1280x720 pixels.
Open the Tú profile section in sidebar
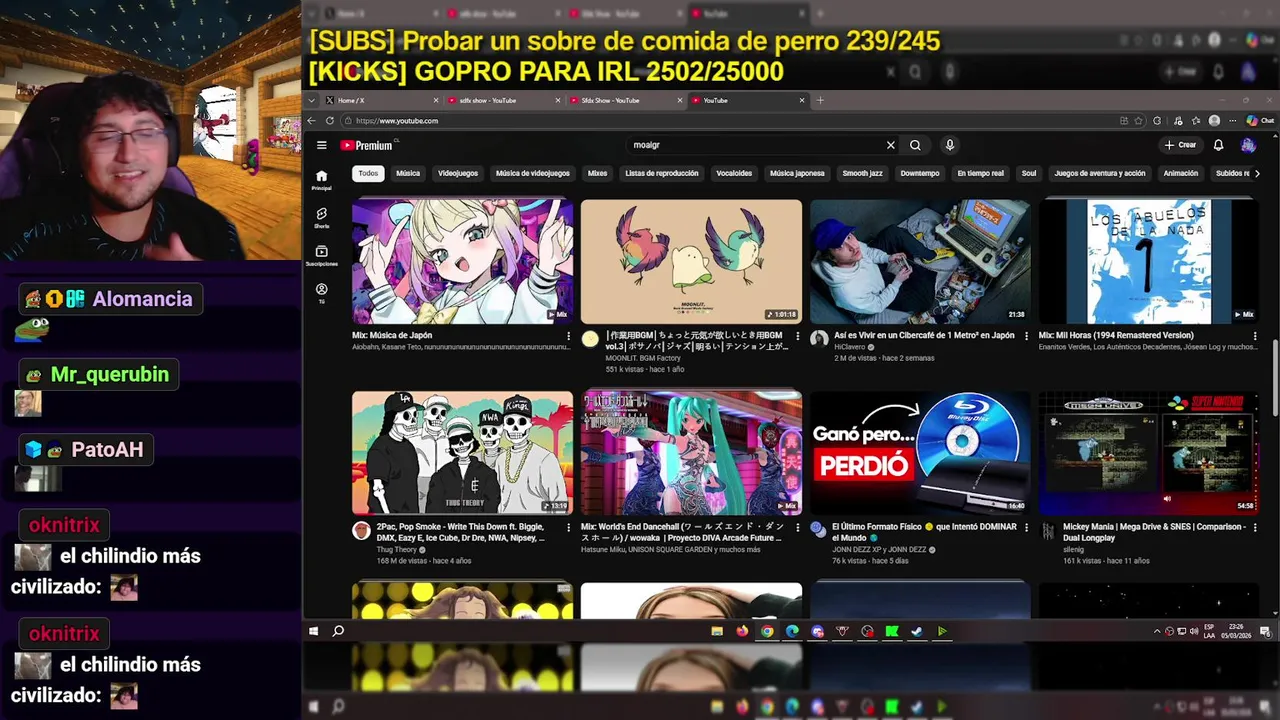321,292
